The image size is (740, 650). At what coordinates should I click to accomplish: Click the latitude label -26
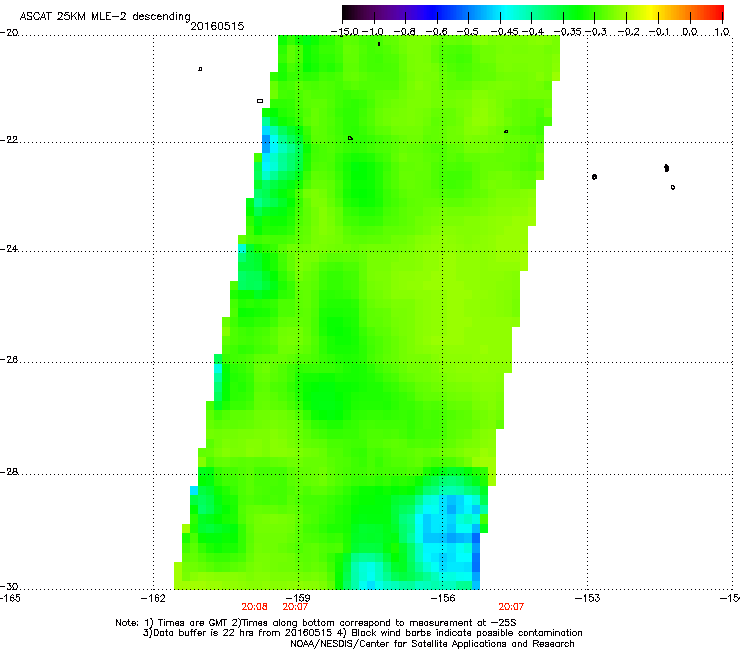click(x=9, y=360)
